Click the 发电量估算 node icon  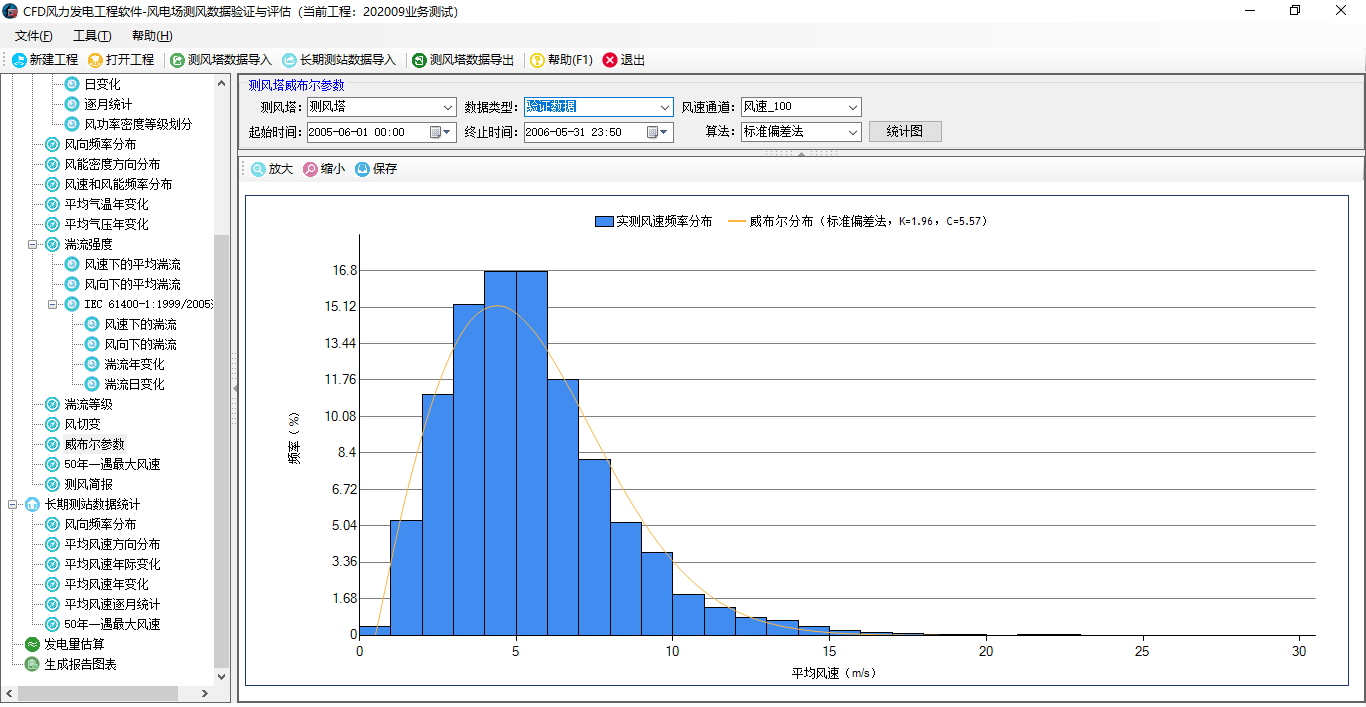coord(32,644)
